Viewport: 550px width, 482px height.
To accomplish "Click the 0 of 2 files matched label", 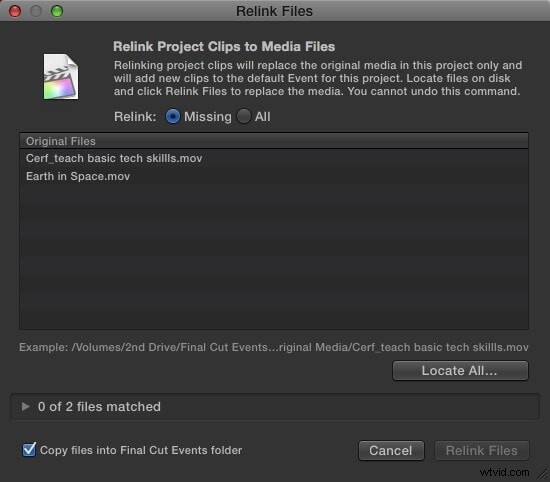I will click(99, 407).
